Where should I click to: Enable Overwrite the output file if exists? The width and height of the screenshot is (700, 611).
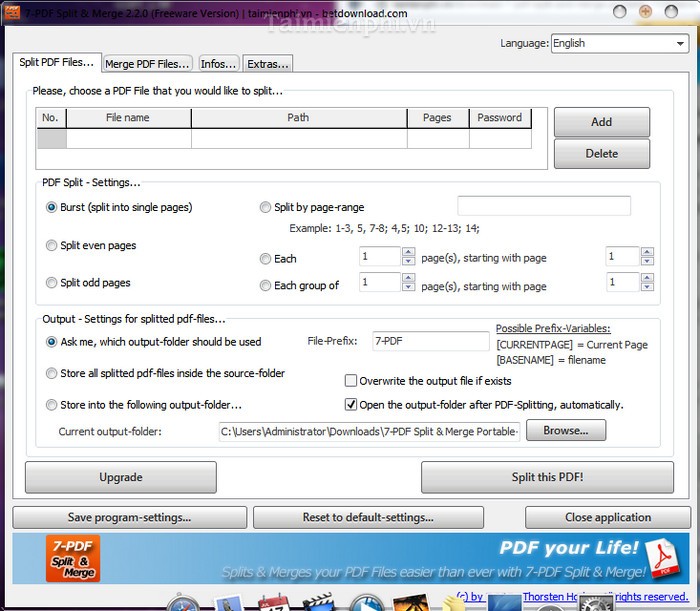point(351,381)
